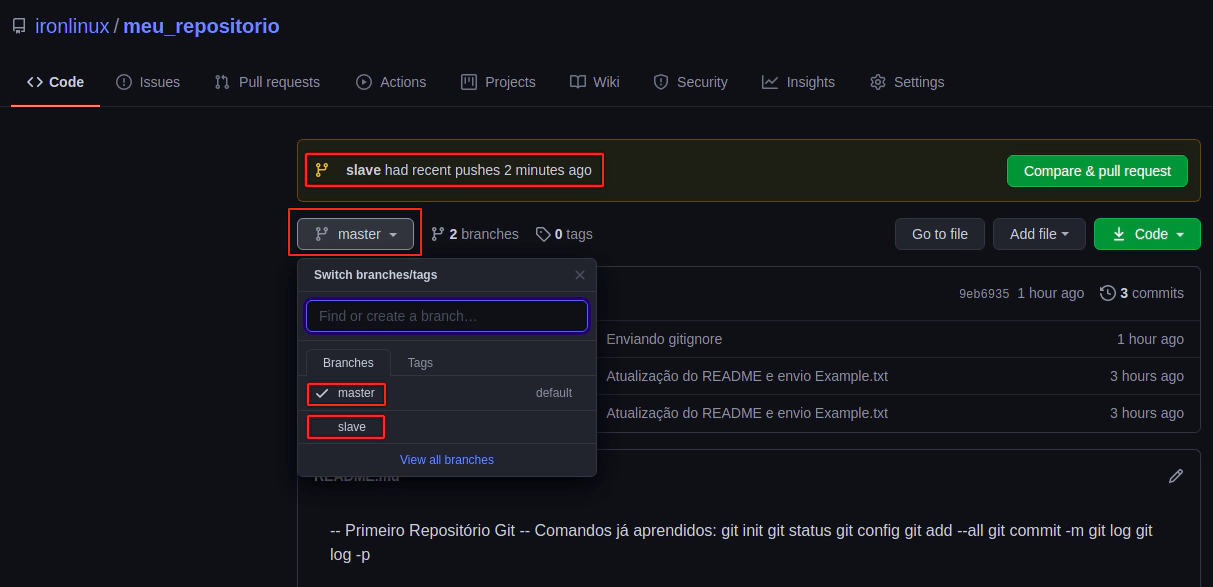Click the repository icon beside ironlinux
The image size is (1213, 587).
click(x=19, y=26)
